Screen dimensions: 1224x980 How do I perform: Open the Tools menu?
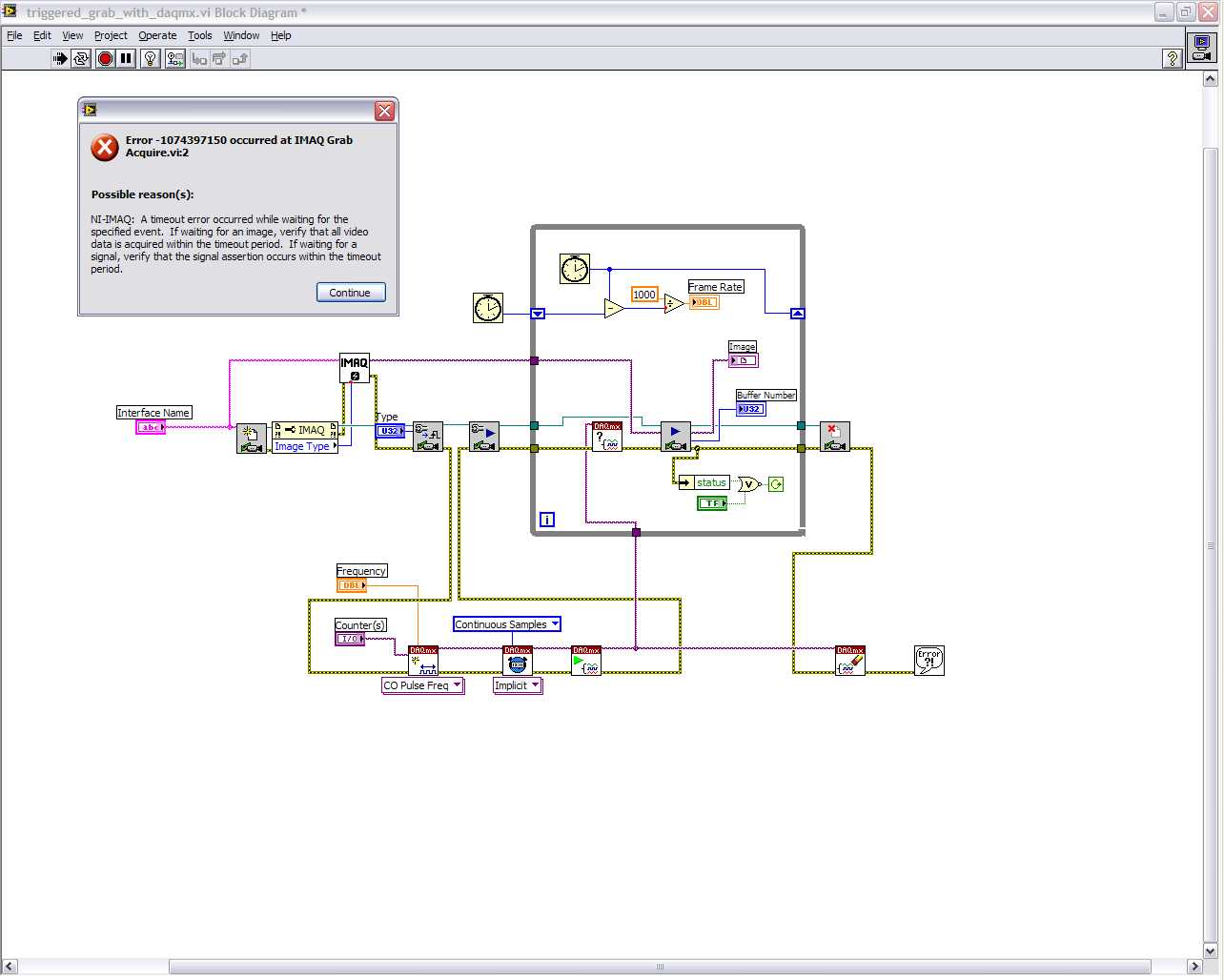tap(200, 35)
